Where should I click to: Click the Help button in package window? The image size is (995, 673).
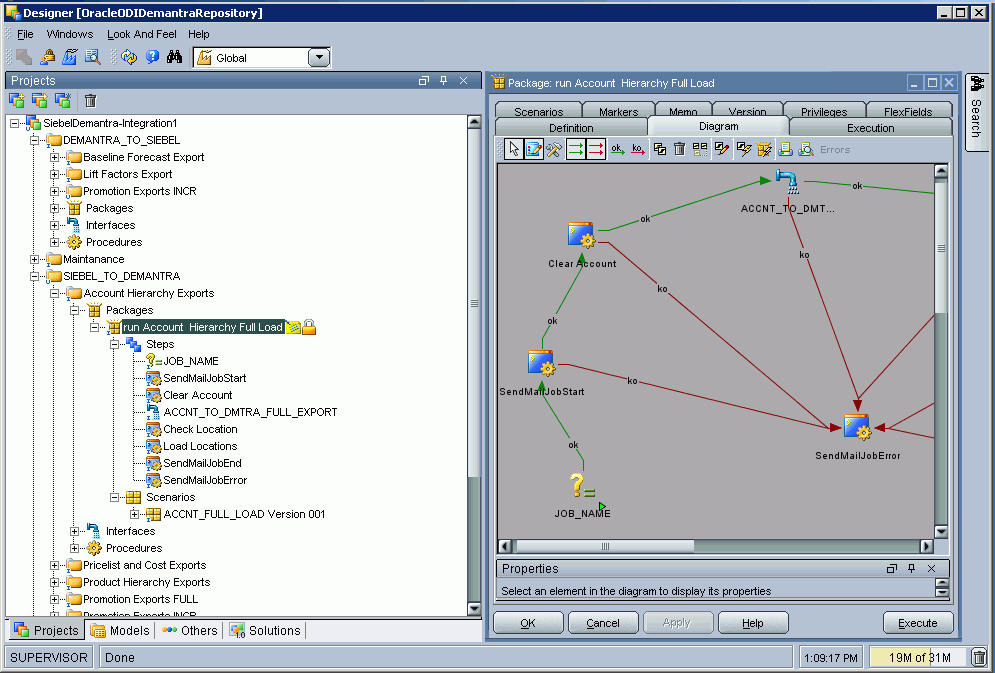pyautogui.click(x=753, y=623)
